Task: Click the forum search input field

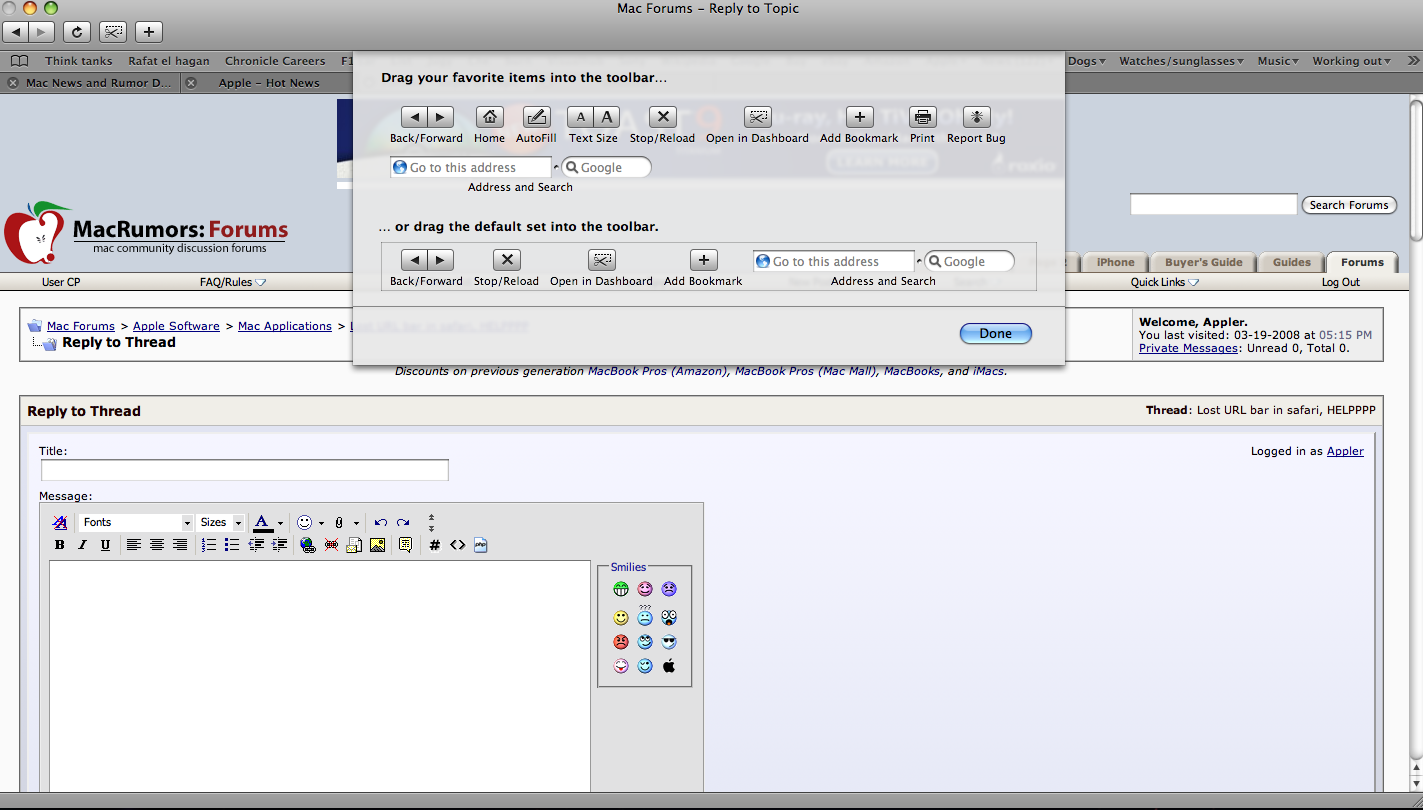Action: [x=1213, y=205]
